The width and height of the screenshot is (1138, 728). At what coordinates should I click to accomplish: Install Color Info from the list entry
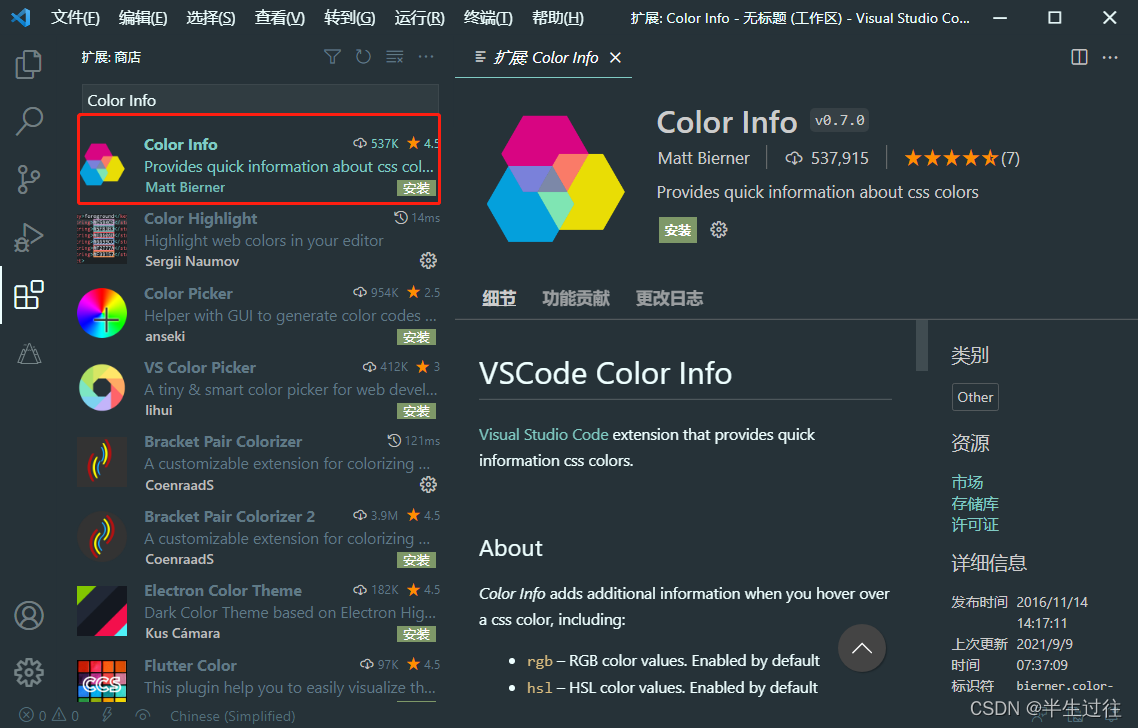point(417,189)
